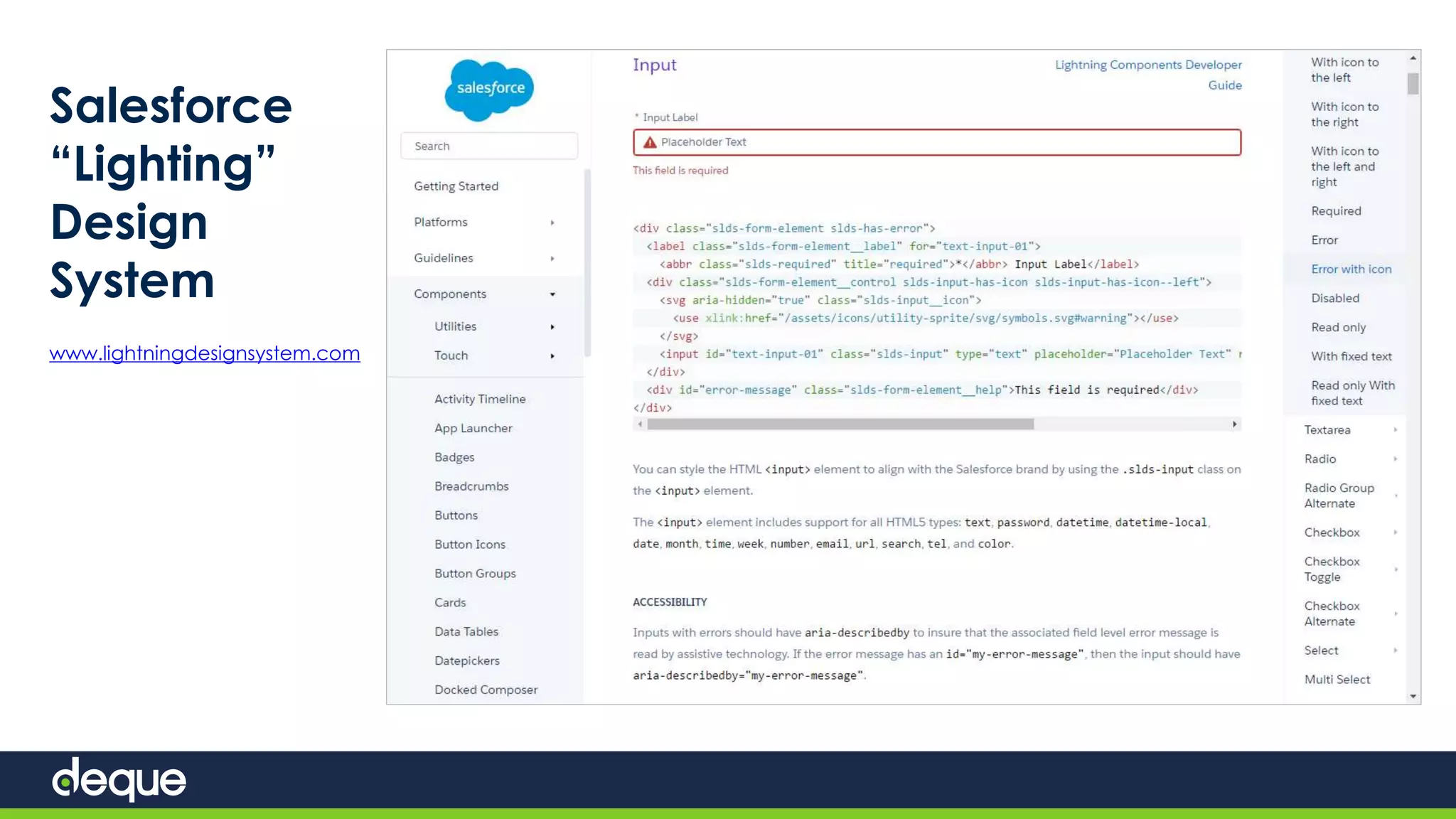Screen dimensions: 1456x819
Task: Expand the Radio section arrow
Action: [1396, 459]
